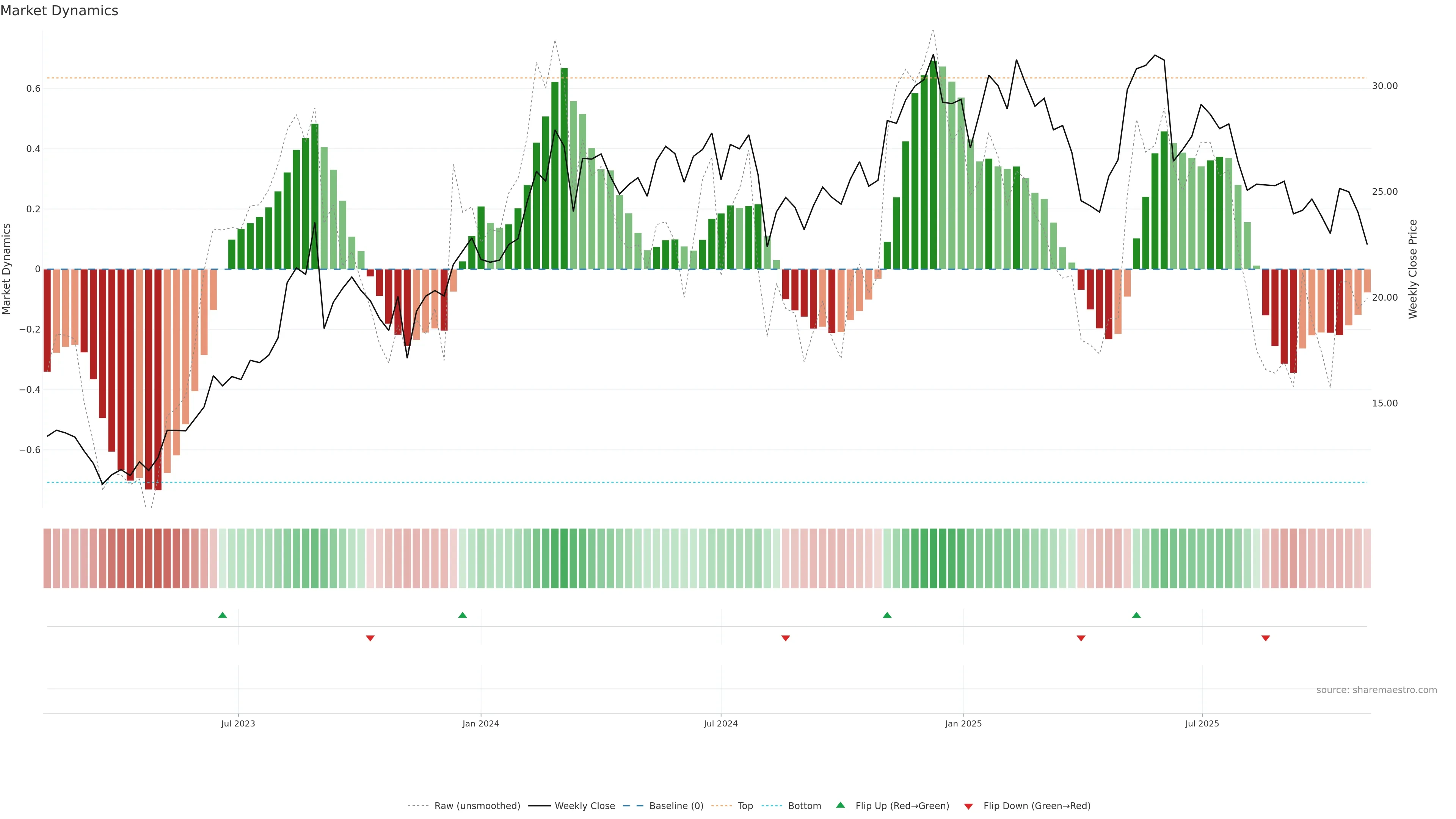Viewport: 1456px width, 819px height.
Task: Click the last red Flip Down triangle marker
Action: [1266, 638]
